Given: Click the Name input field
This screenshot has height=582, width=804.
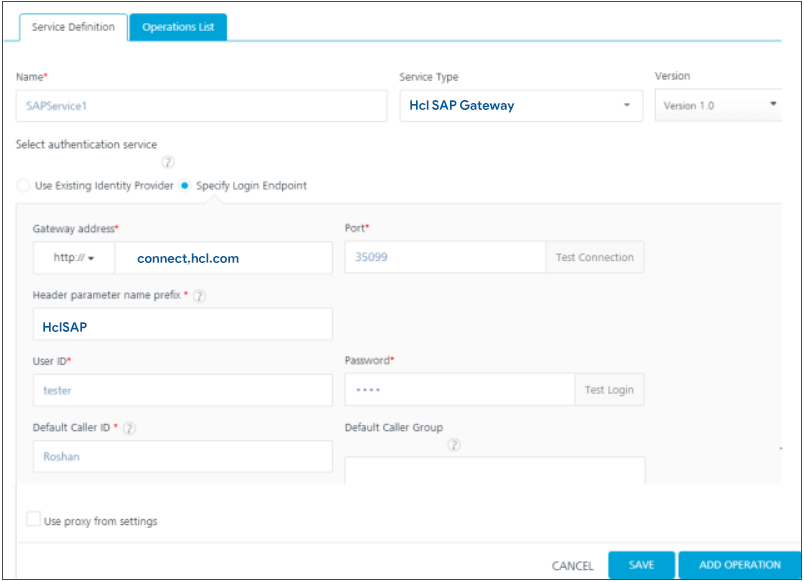Looking at the screenshot, I should pyautogui.click(x=201, y=105).
